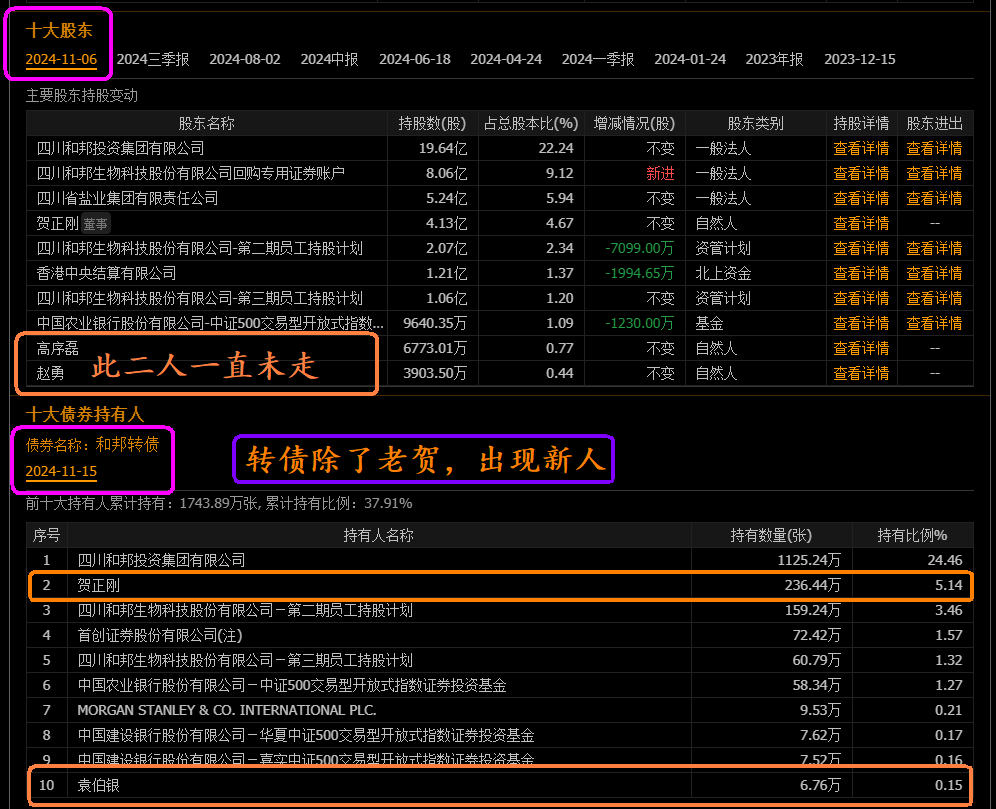Open 股东进出 for 中国农业银行 中证500 shareholder
The image size is (996, 809).
934,323
